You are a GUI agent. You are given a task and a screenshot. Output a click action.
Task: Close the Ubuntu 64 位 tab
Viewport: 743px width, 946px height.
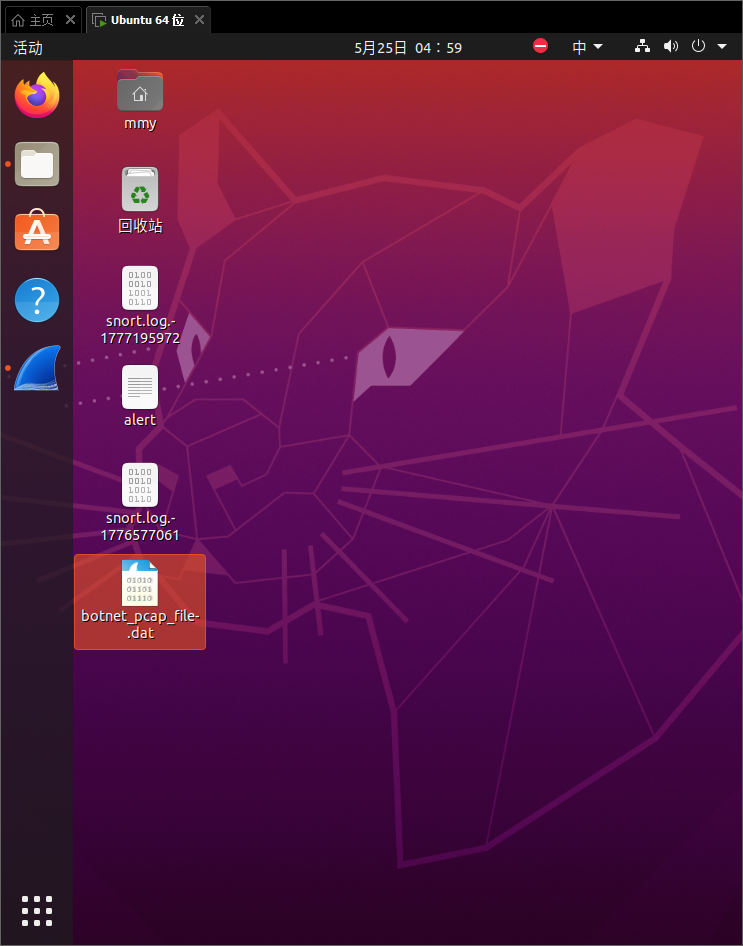pyautogui.click(x=199, y=20)
